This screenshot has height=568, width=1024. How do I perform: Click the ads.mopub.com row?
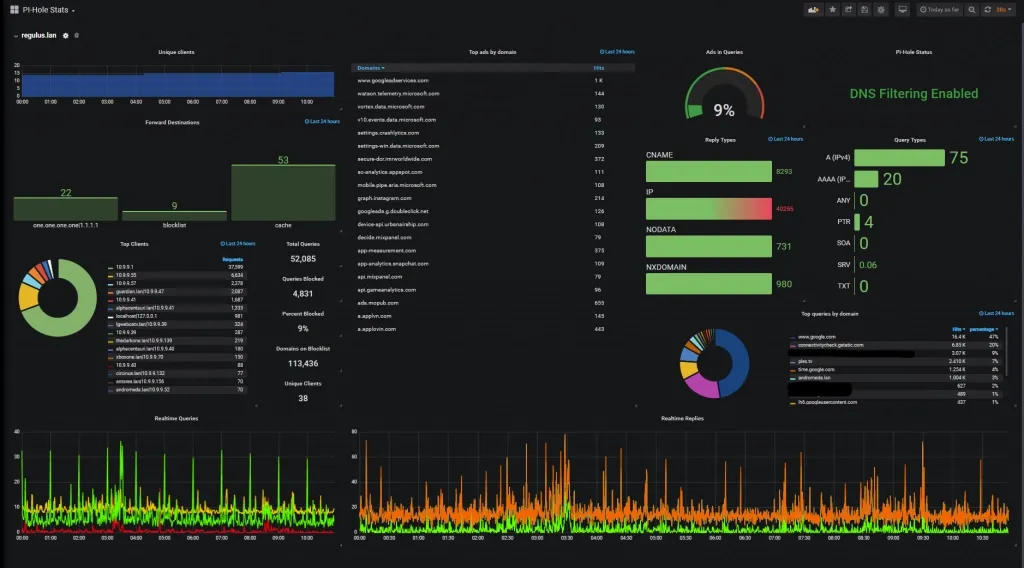[x=493, y=303]
